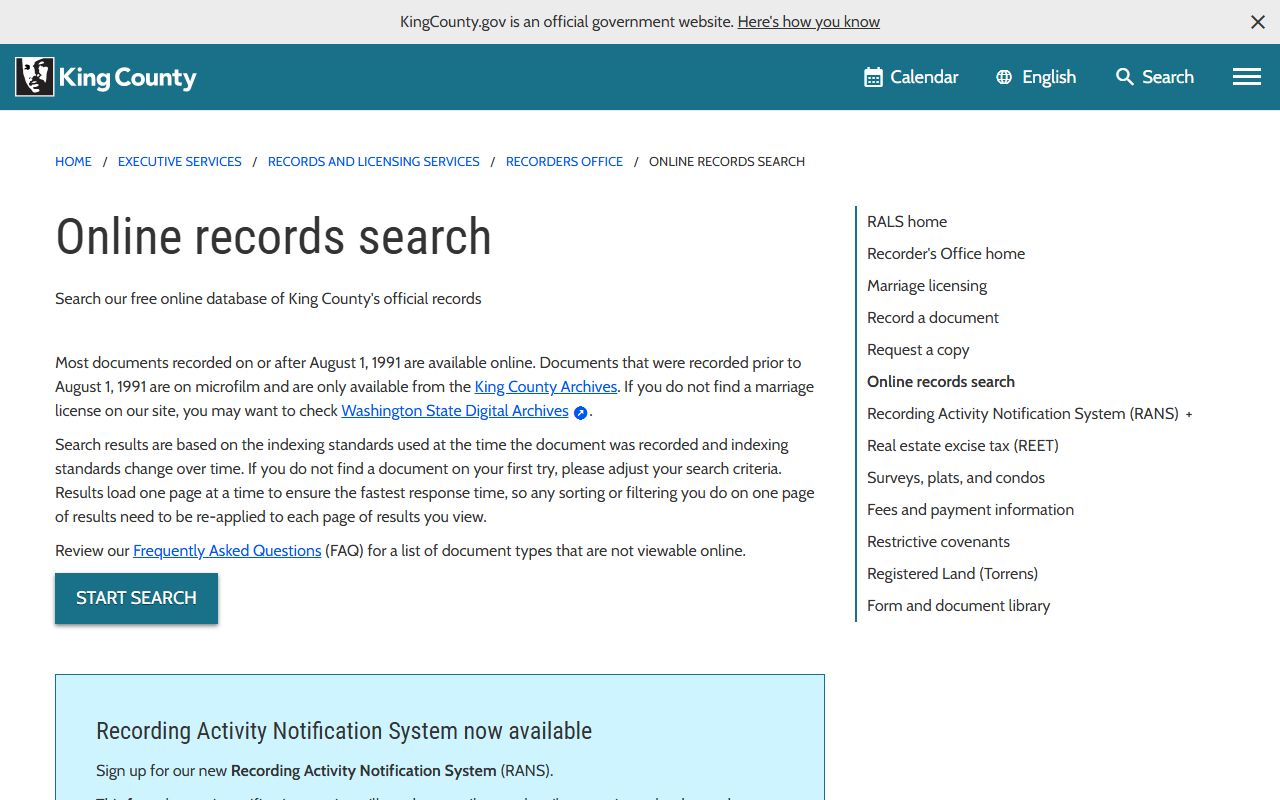
Task: Open Frequently Asked Questions link
Action: [227, 551]
